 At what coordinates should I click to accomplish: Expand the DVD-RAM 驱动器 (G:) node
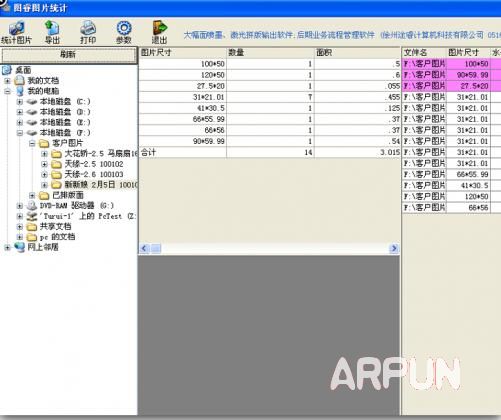pyautogui.click(x=20, y=206)
